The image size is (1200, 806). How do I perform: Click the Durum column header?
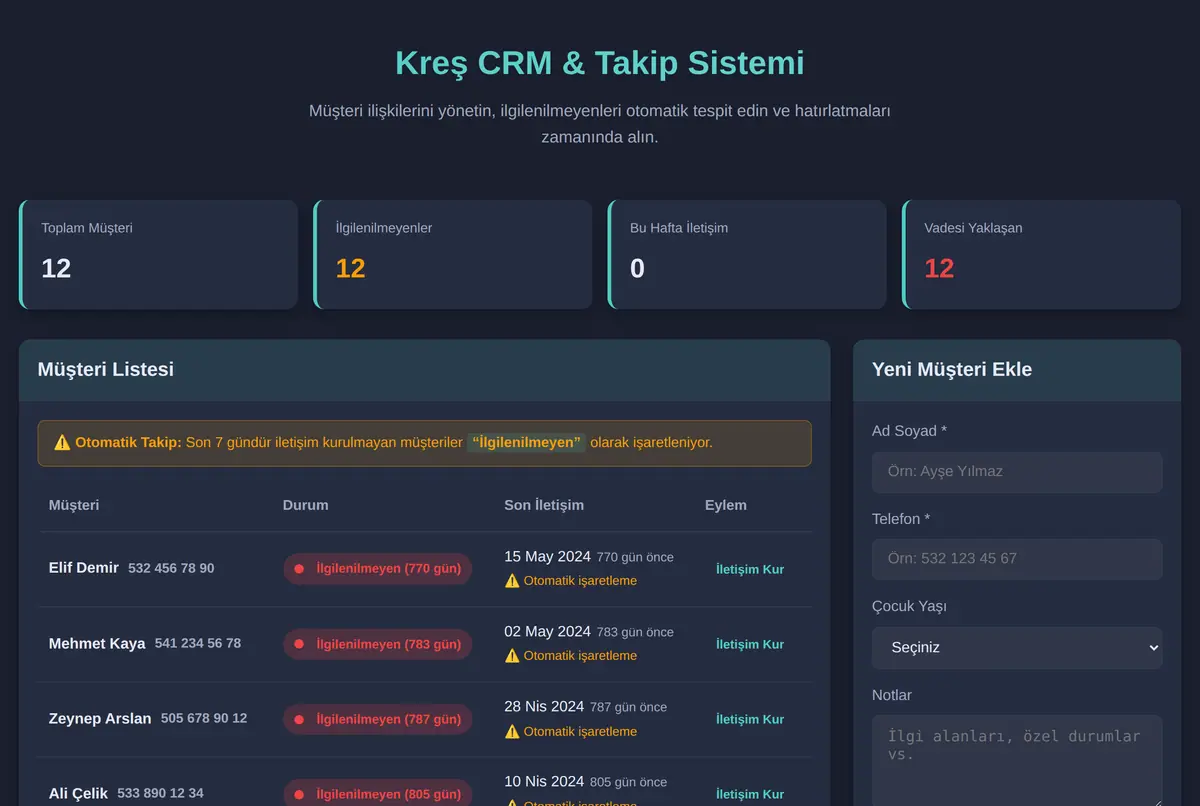tap(306, 505)
